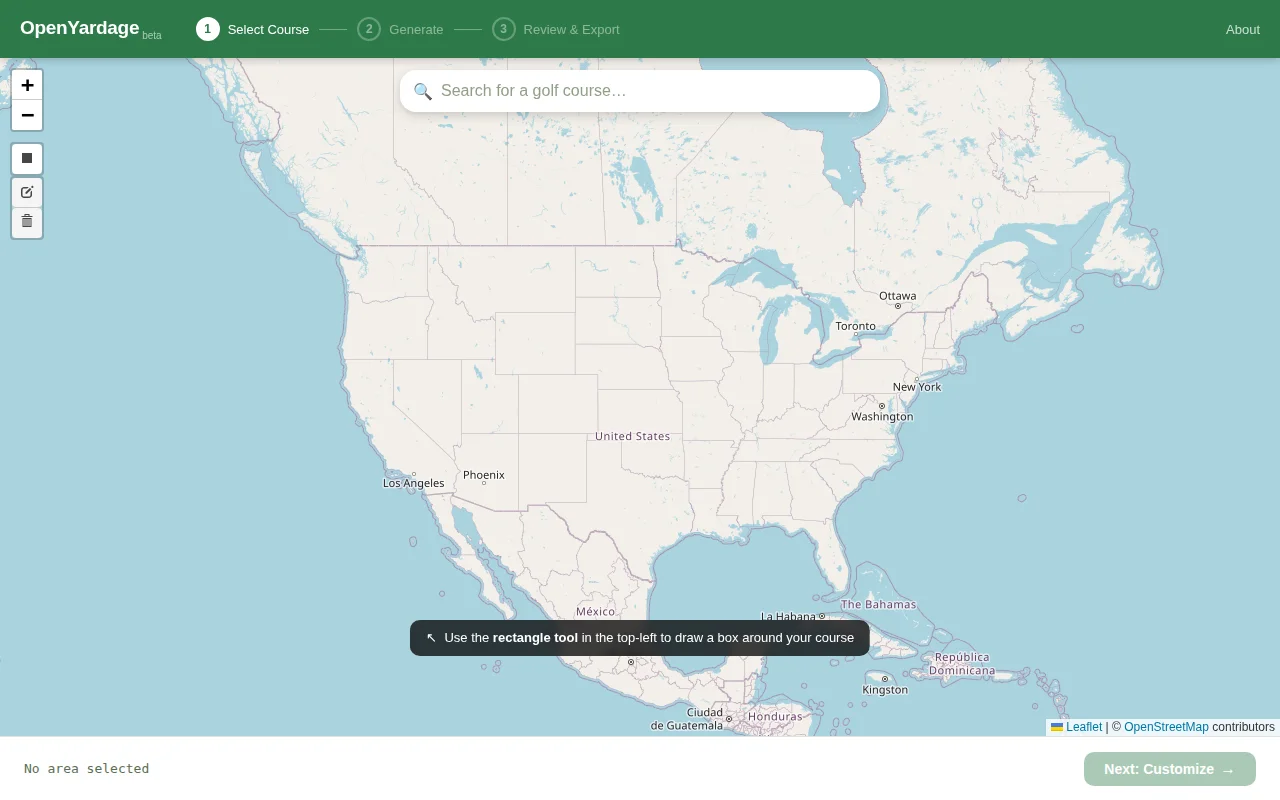This screenshot has height=800, width=1280.
Task: Click the República Dominicana label
Action: (x=962, y=664)
